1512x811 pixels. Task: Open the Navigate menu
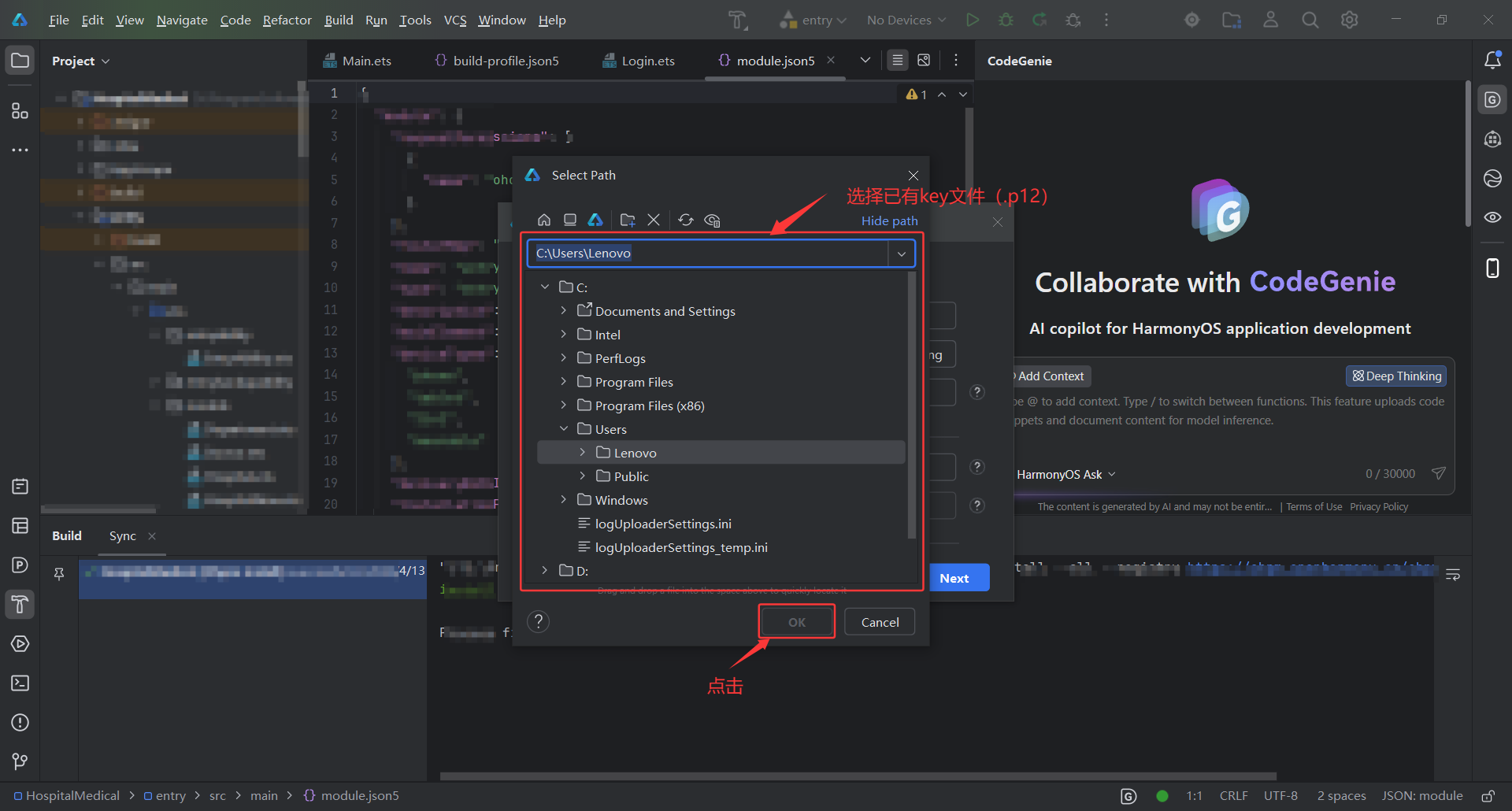coord(182,20)
